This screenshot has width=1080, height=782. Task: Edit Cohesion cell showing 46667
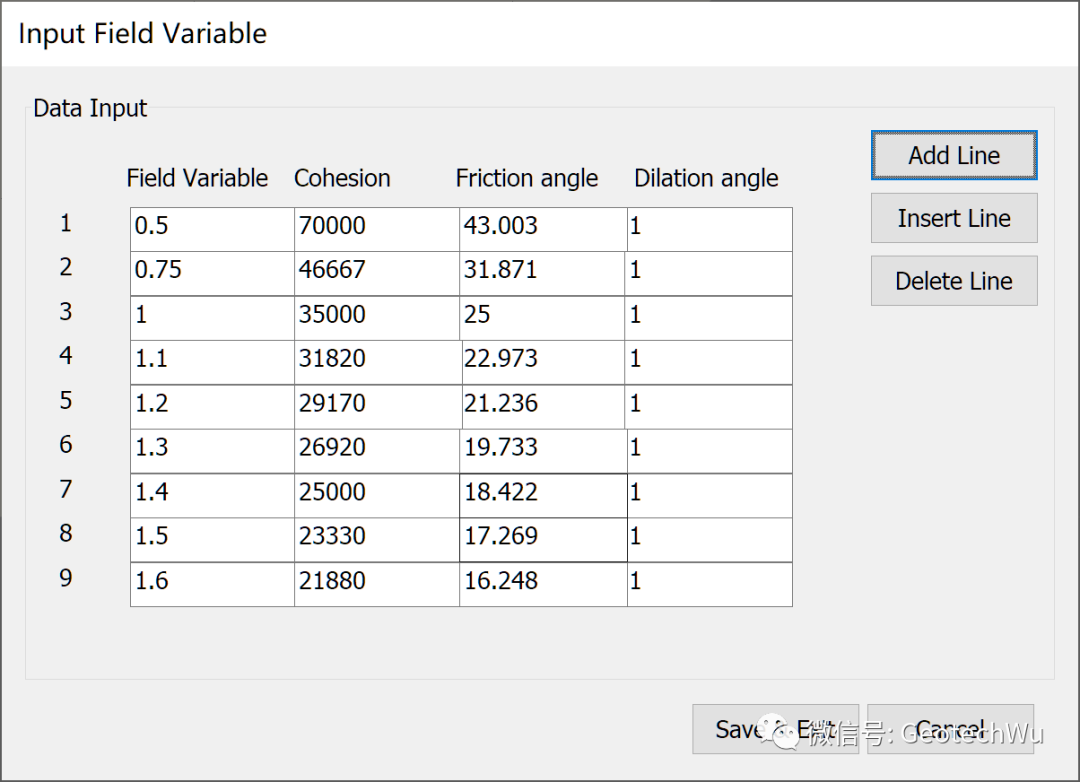point(377,274)
